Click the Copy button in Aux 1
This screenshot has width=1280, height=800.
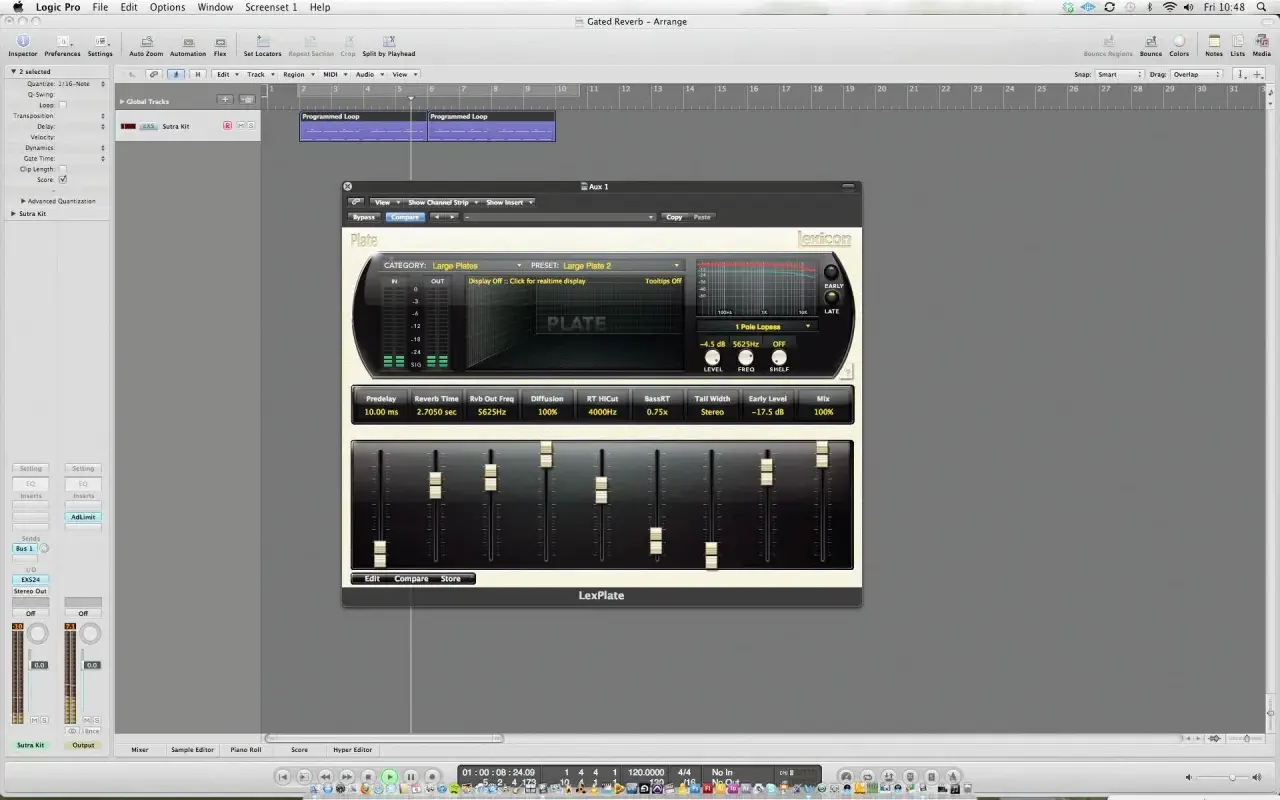tap(674, 217)
